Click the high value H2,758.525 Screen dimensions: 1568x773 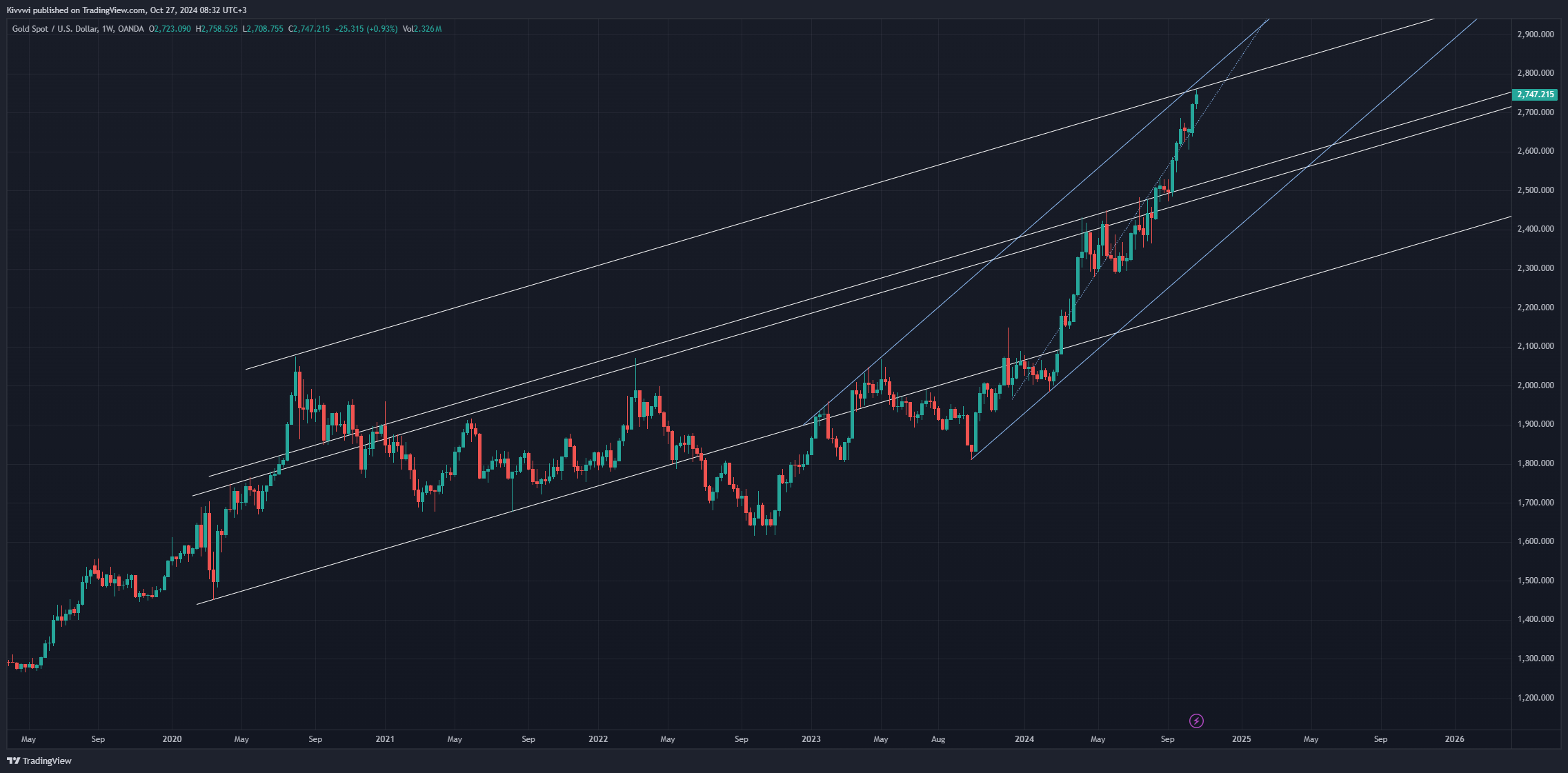coord(217,29)
